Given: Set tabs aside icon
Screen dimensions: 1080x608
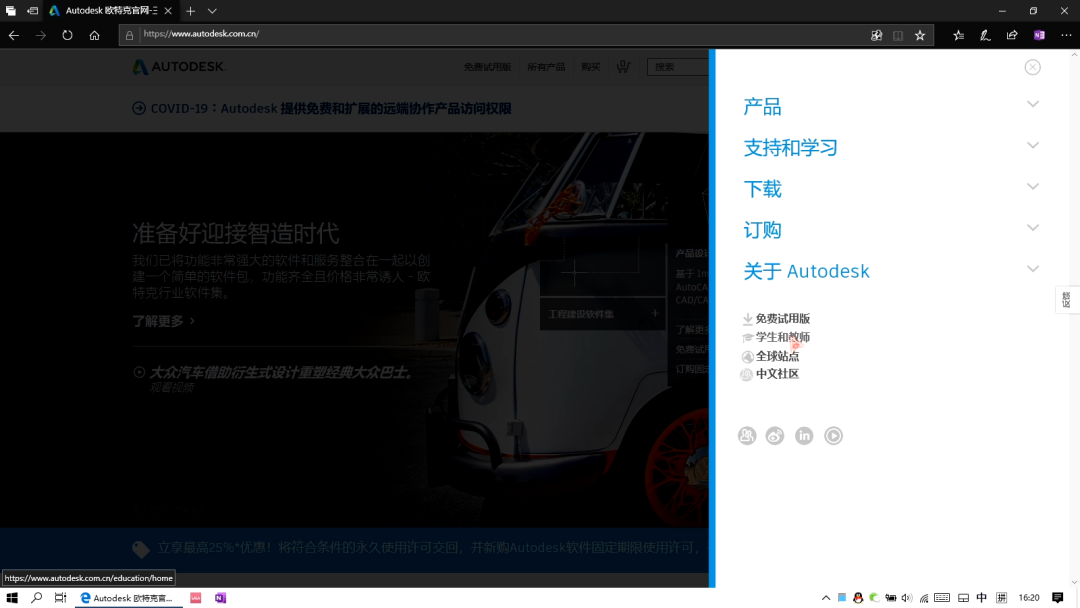Looking at the screenshot, I should pyautogui.click(x=32, y=11).
